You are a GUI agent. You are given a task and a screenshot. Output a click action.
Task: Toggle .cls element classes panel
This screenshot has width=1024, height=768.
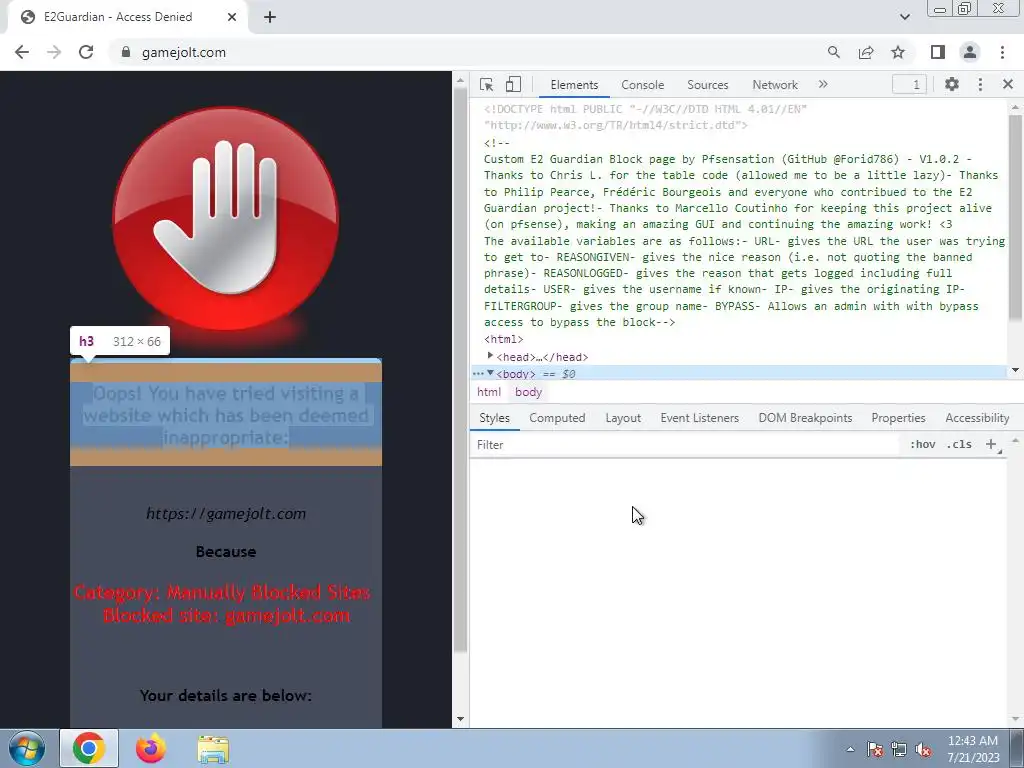[959, 444]
